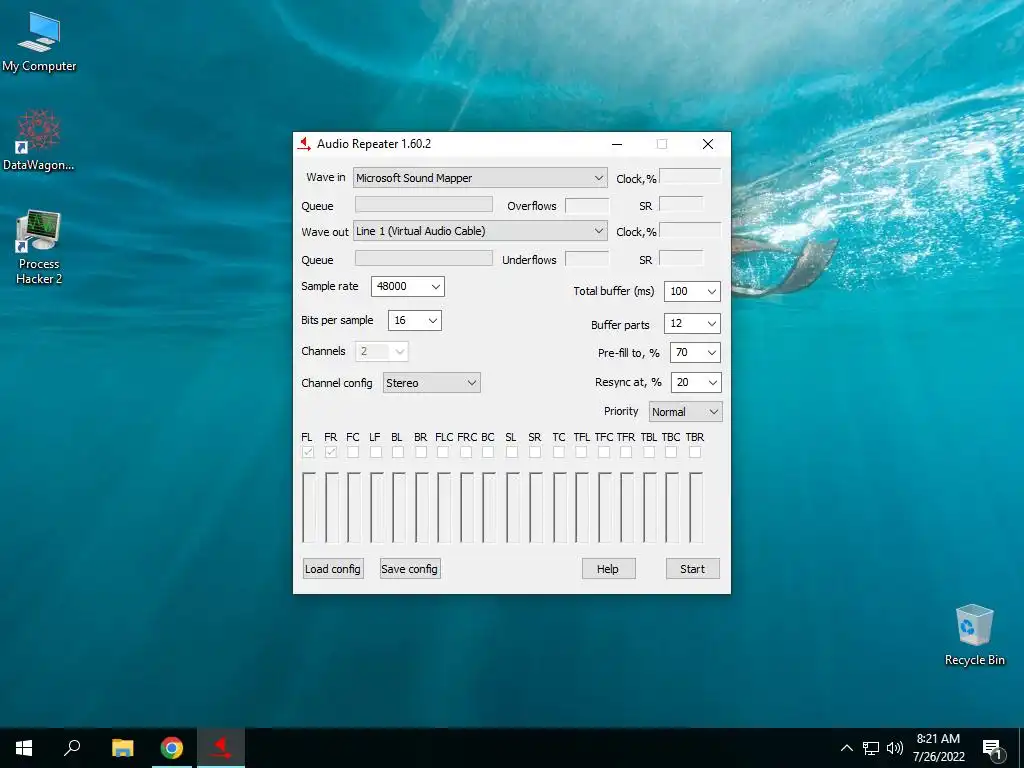Enable the TFL channel checkbox
This screenshot has width=1024, height=768.
[x=581, y=452]
